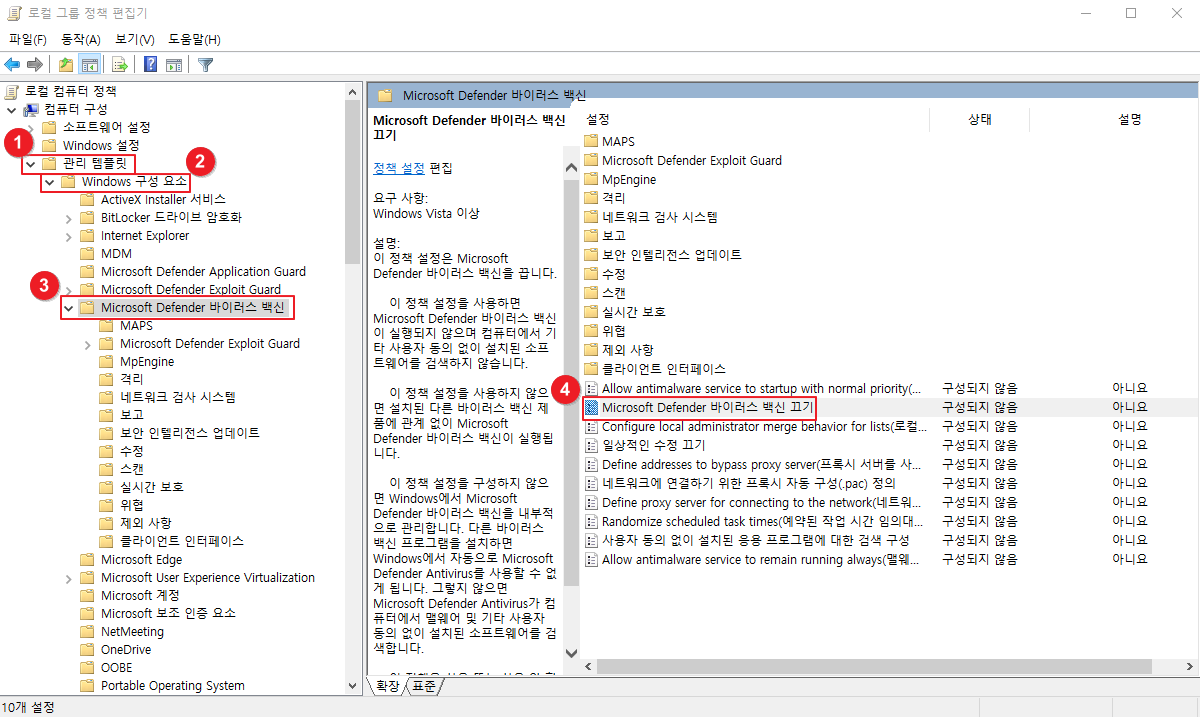Click folder icon for 실시간 보호 in right list
The height and width of the screenshot is (717, 1200).
click(591, 312)
